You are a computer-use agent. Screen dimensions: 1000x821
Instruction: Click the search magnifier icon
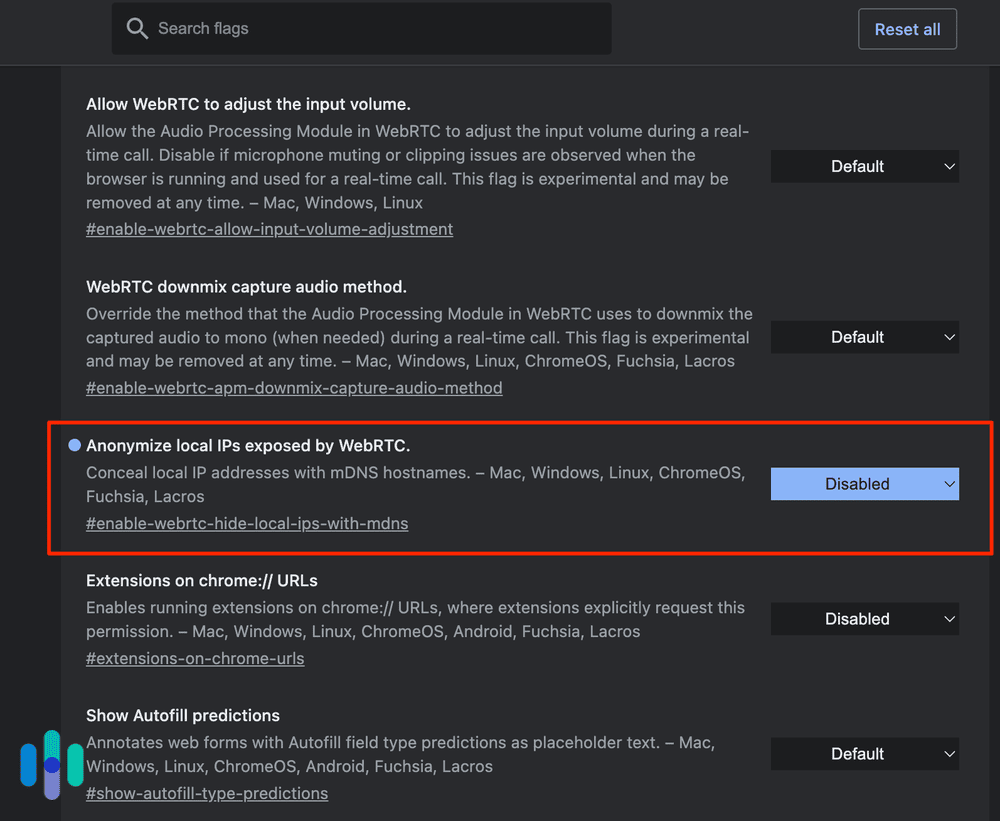[137, 28]
